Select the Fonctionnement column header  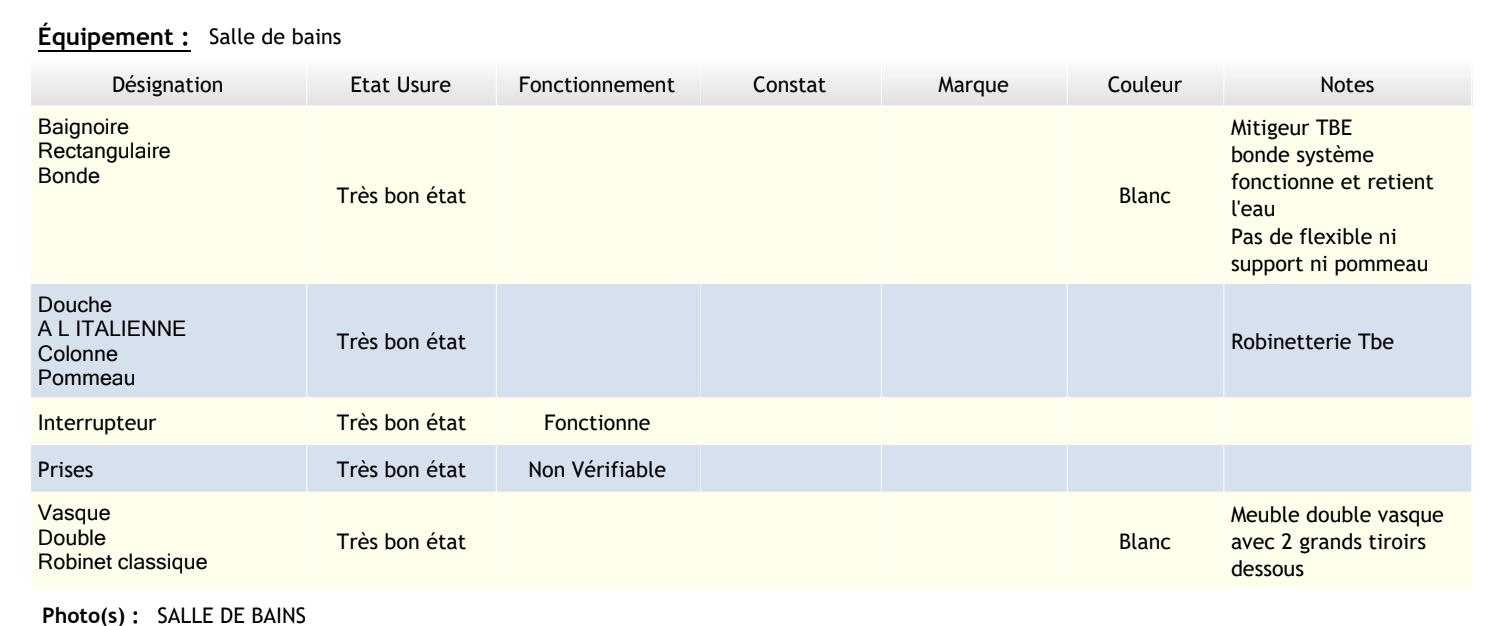tap(596, 86)
